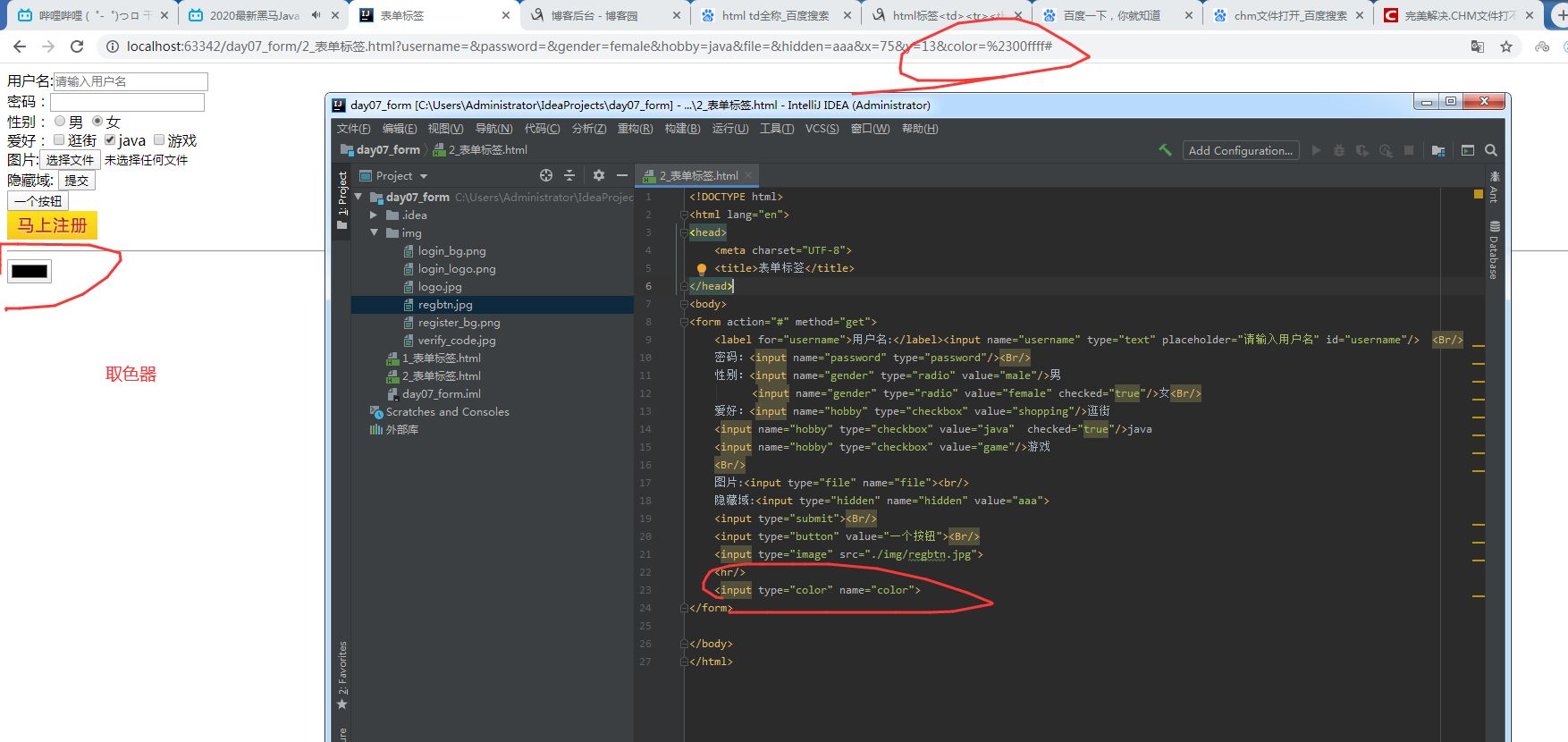The height and width of the screenshot is (742, 1568).
Task: Click the yellow inspection indicator atop editor scrollbar
Action: point(1479,194)
